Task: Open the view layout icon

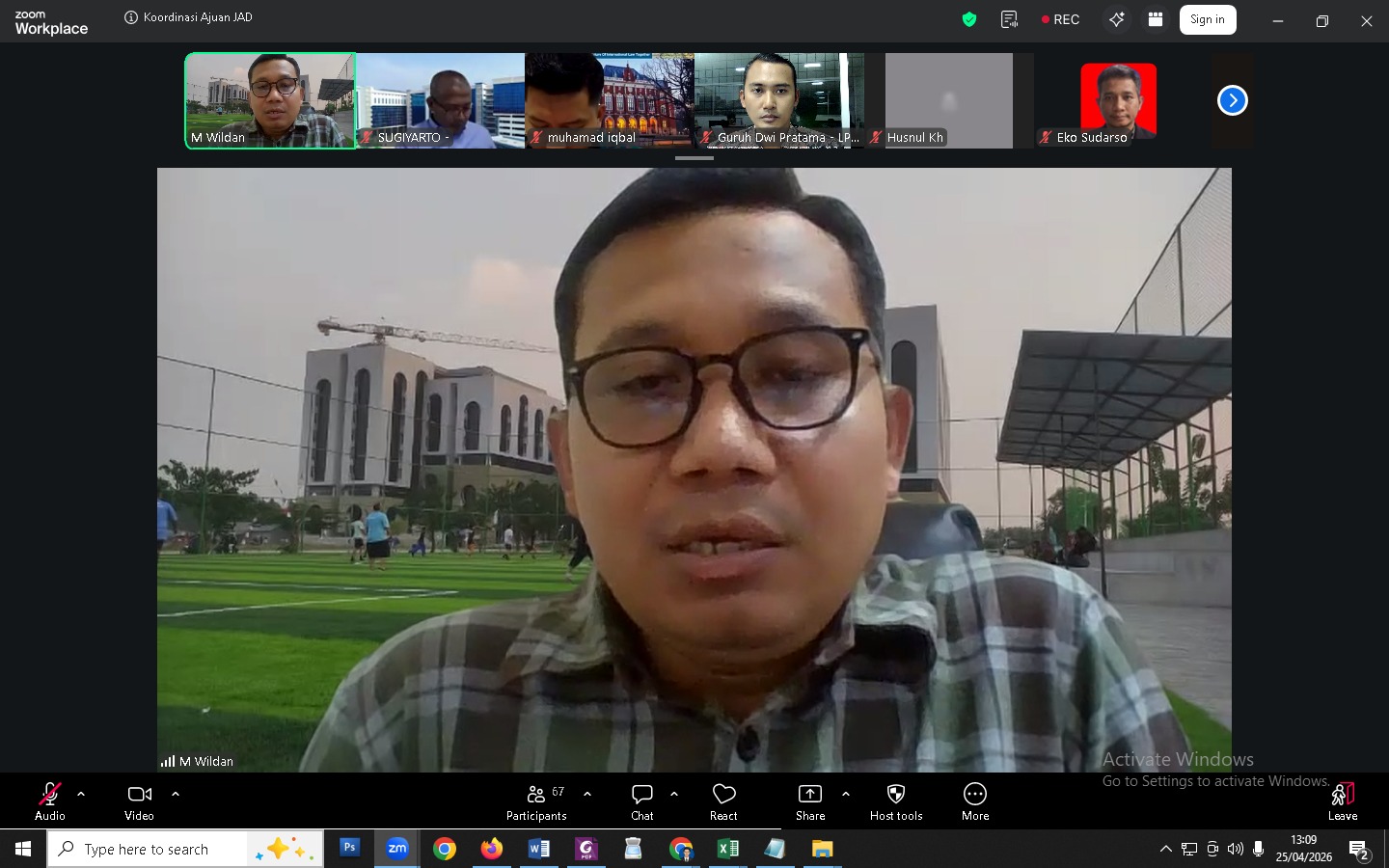Action: coord(1156,19)
